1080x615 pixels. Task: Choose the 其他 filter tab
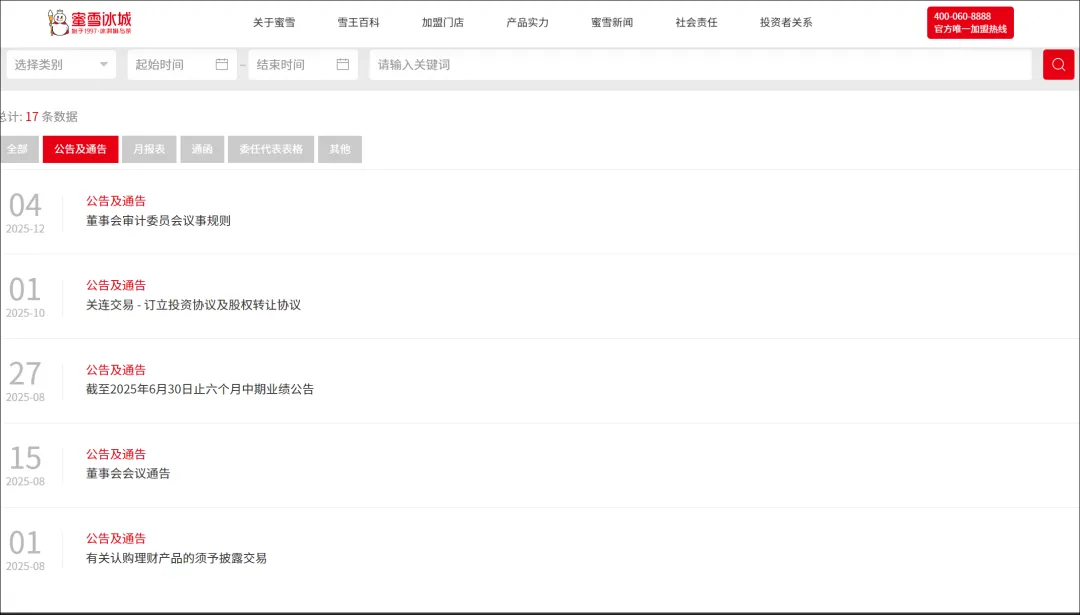pyautogui.click(x=340, y=149)
